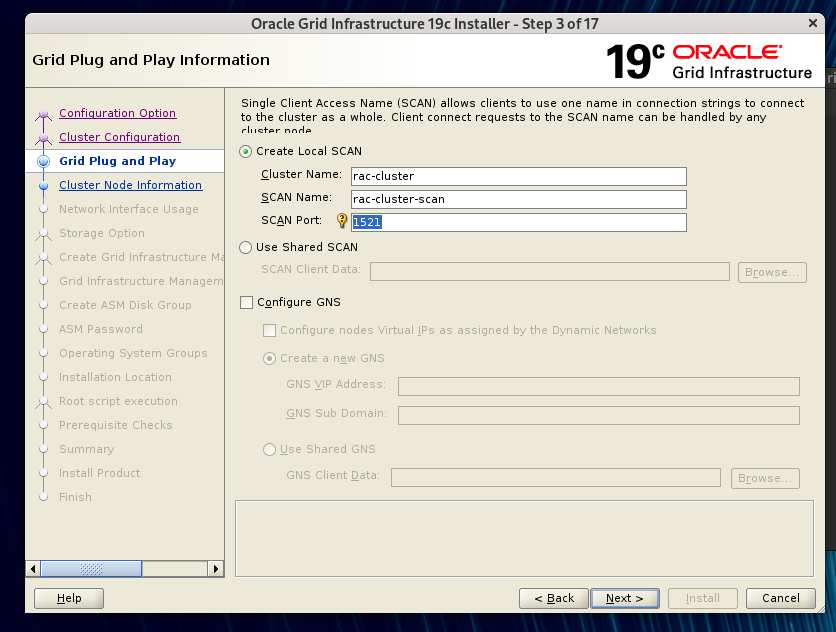
Task: Click the Cluster Node Information step marker icon
Action: tap(44, 186)
